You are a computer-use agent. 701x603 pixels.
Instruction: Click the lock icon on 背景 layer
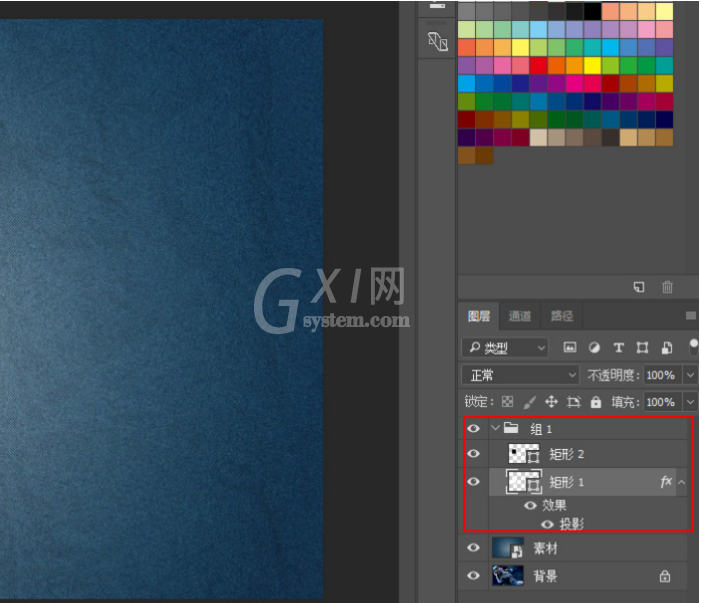tap(665, 576)
